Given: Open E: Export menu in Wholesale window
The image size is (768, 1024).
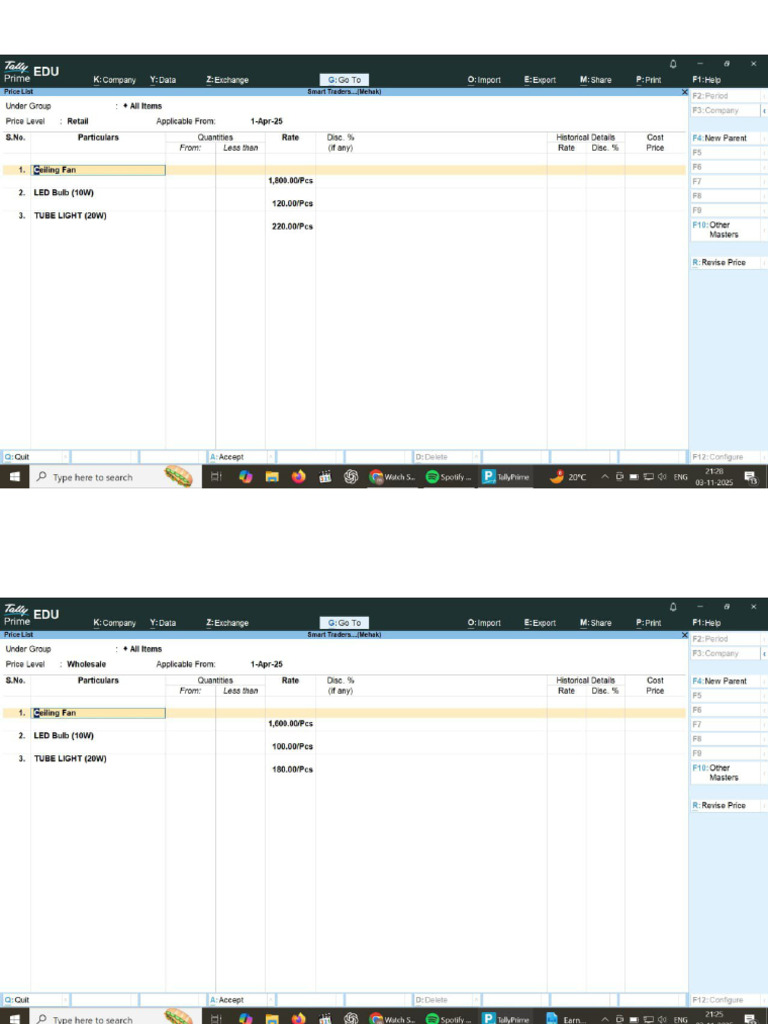Looking at the screenshot, I should pos(539,622).
